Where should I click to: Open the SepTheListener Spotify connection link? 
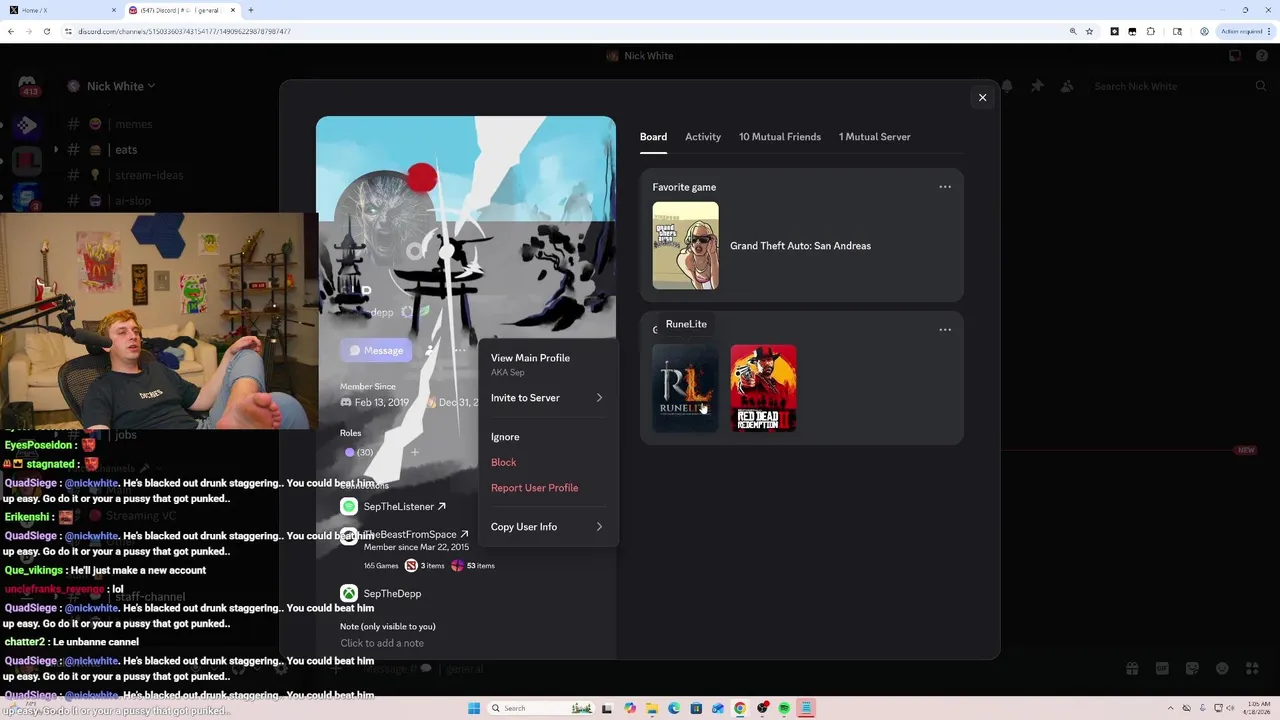(x=405, y=507)
